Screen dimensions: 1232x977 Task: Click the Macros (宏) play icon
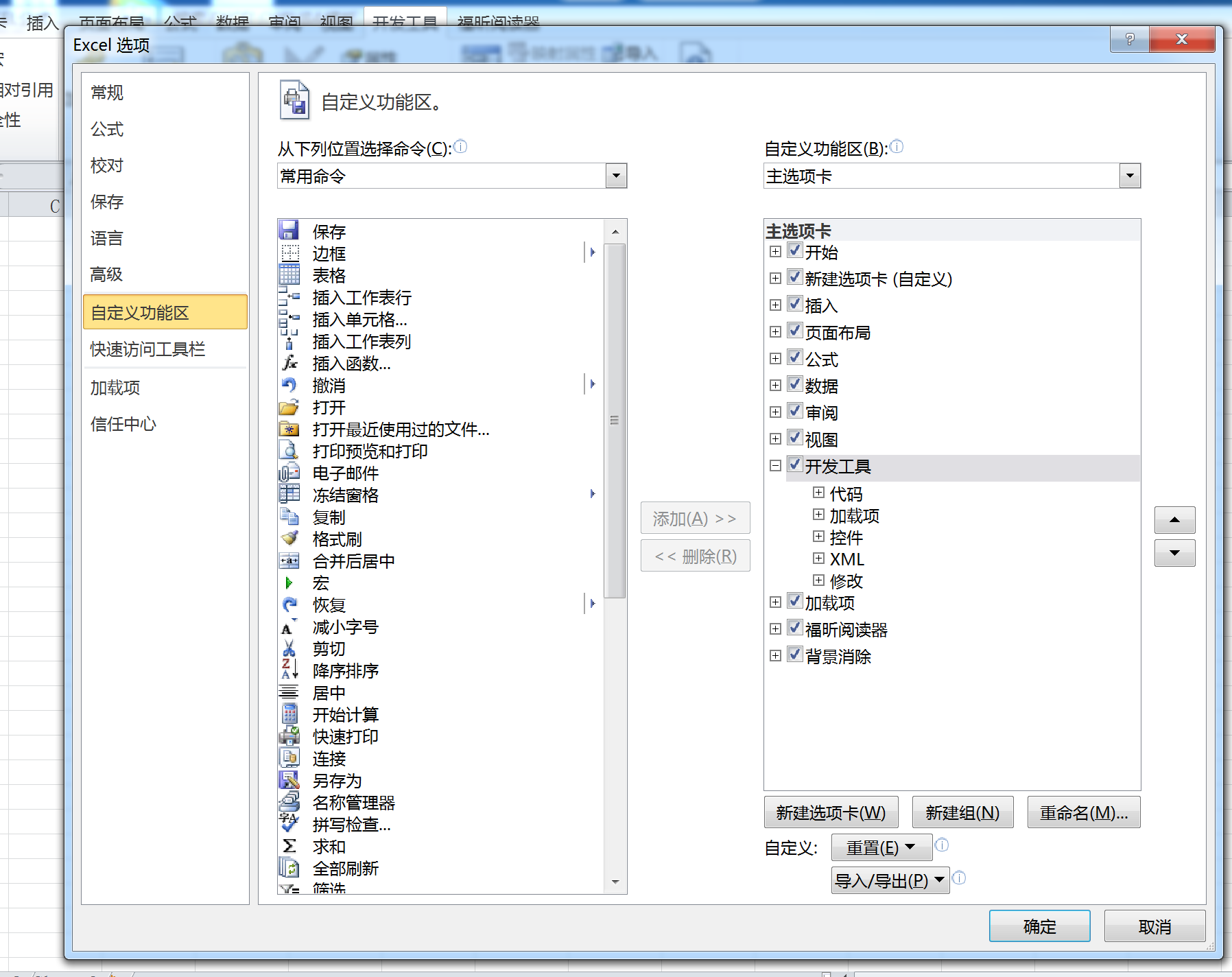[289, 582]
